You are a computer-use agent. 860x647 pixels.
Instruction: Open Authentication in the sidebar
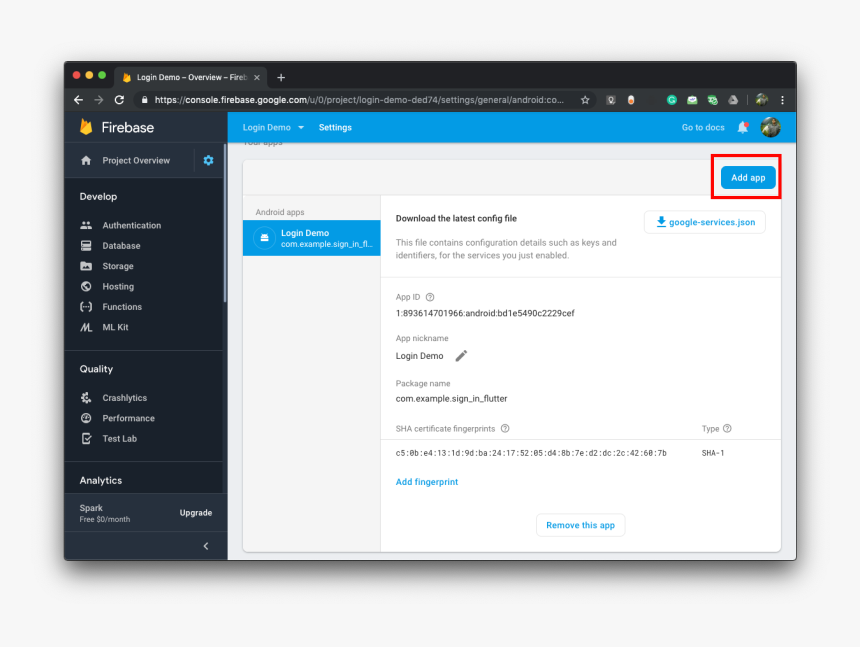pos(132,225)
